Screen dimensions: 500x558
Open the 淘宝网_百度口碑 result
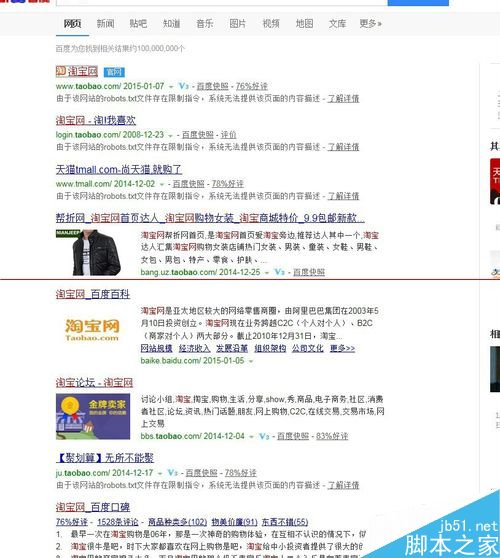pos(93,507)
